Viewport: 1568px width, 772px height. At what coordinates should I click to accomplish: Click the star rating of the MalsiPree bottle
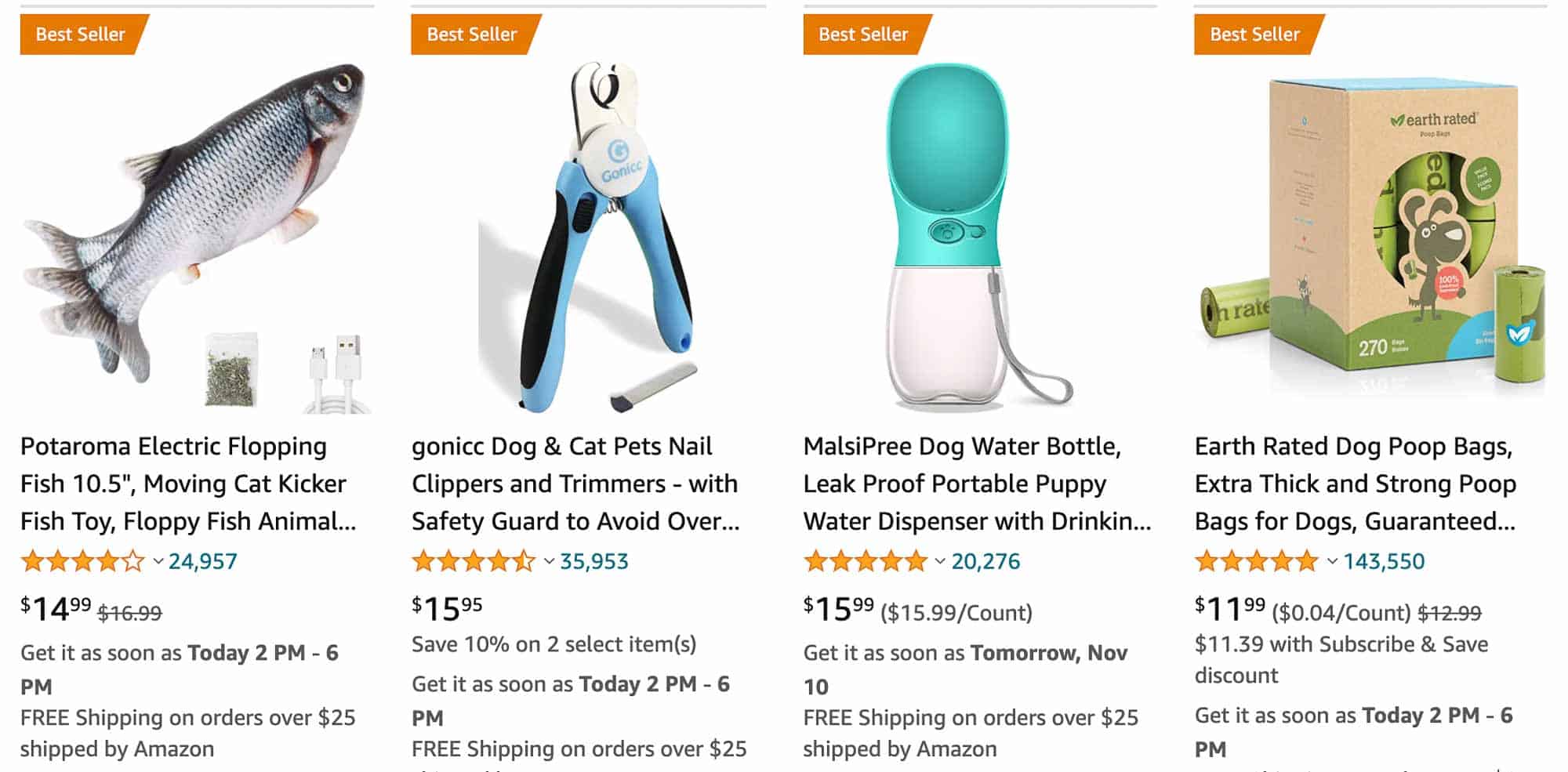point(865,561)
